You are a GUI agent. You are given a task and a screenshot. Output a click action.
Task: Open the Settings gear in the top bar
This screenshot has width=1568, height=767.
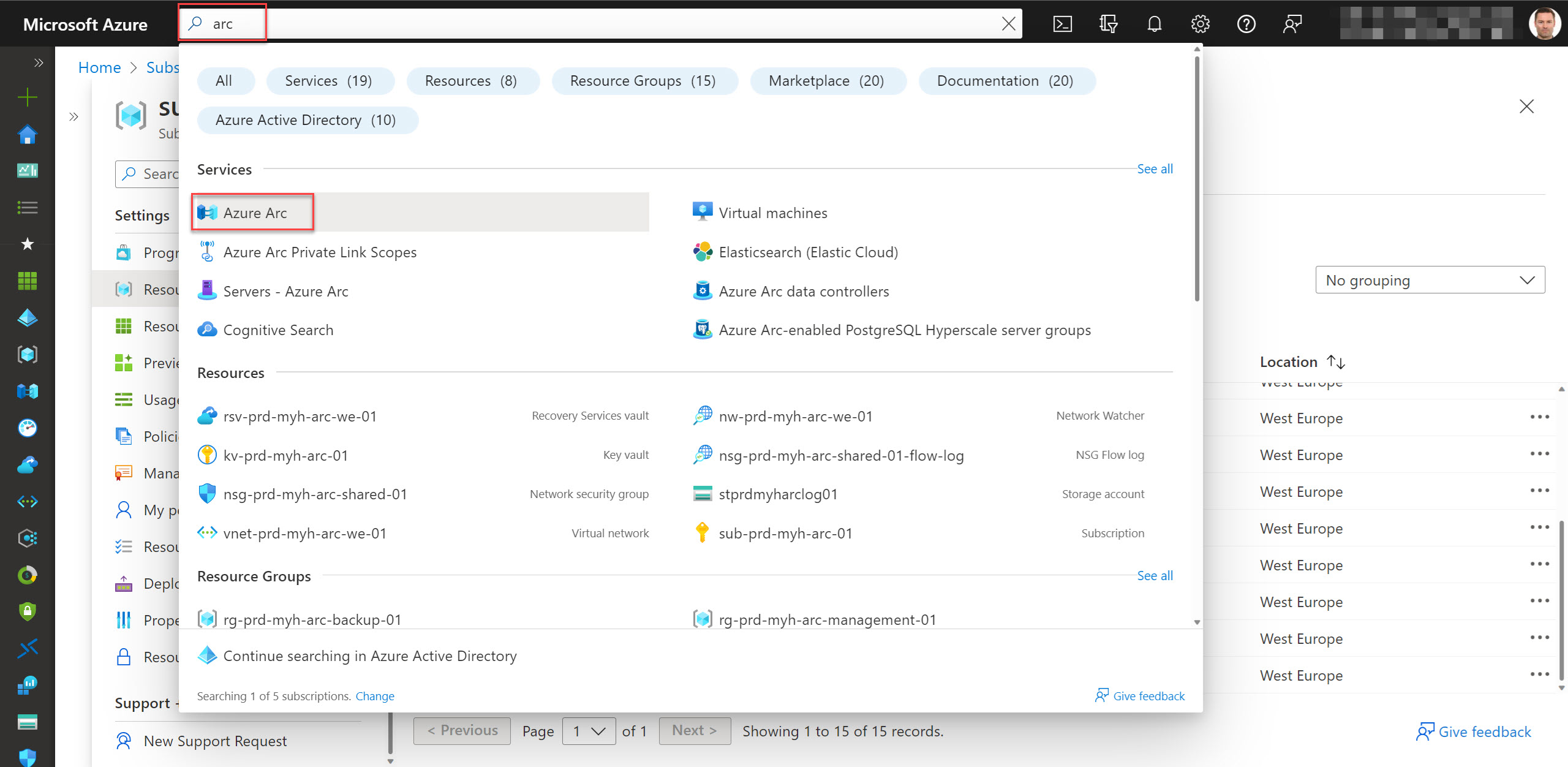[1200, 23]
